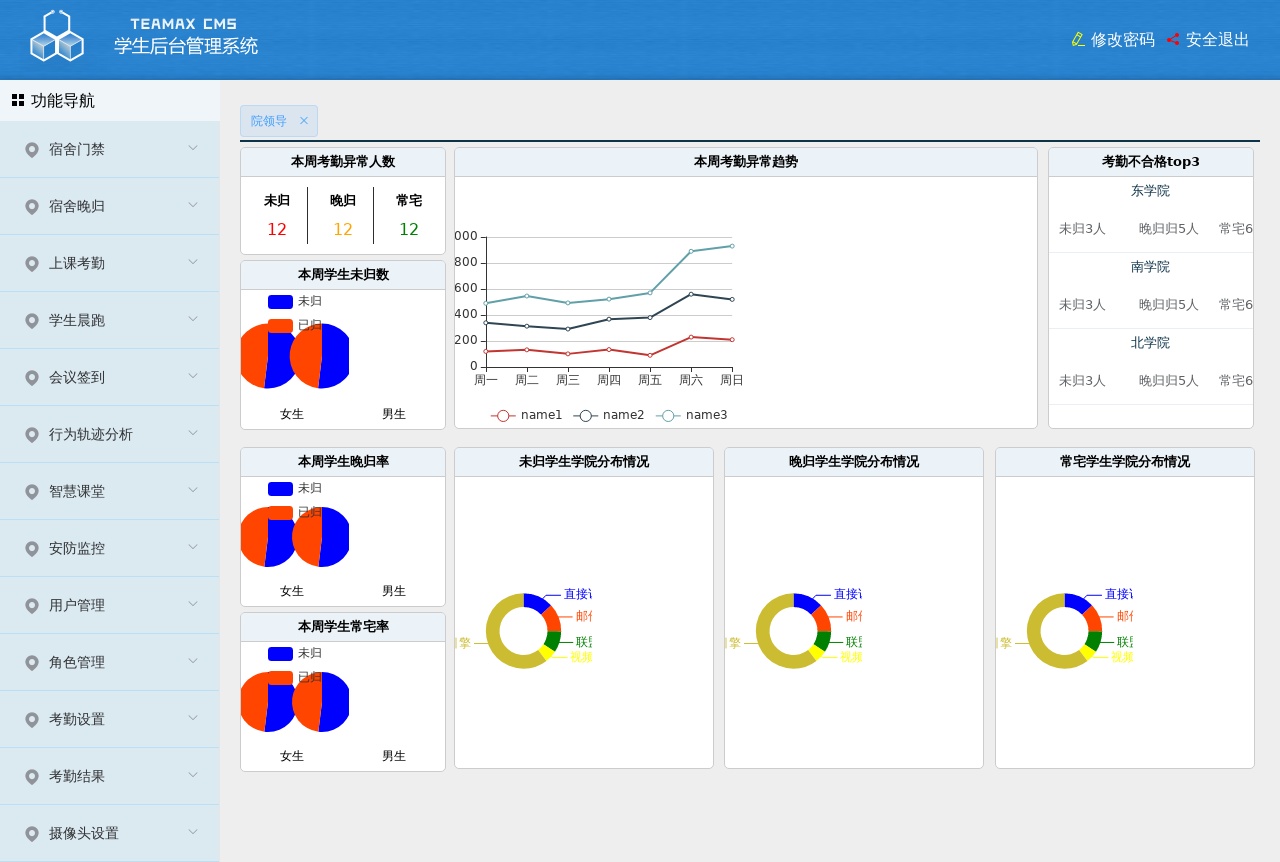Toggle name1 series in trend chart legend
The width and height of the screenshot is (1280, 862).
coord(526,415)
